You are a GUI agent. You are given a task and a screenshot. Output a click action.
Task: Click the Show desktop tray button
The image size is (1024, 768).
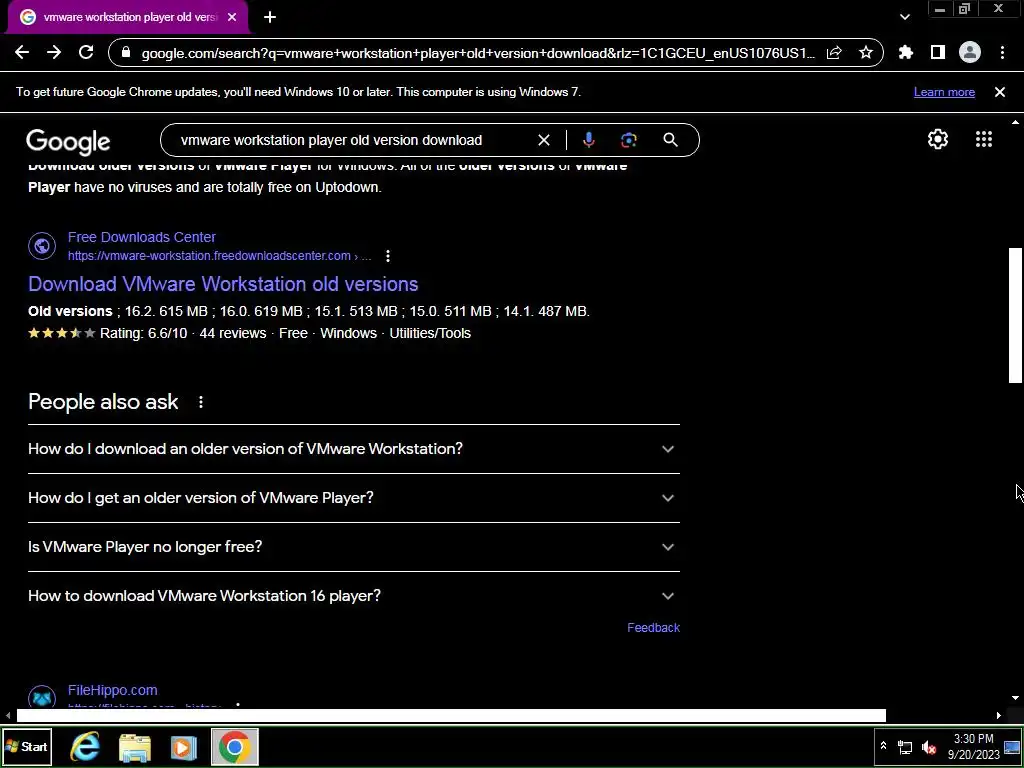1012,747
